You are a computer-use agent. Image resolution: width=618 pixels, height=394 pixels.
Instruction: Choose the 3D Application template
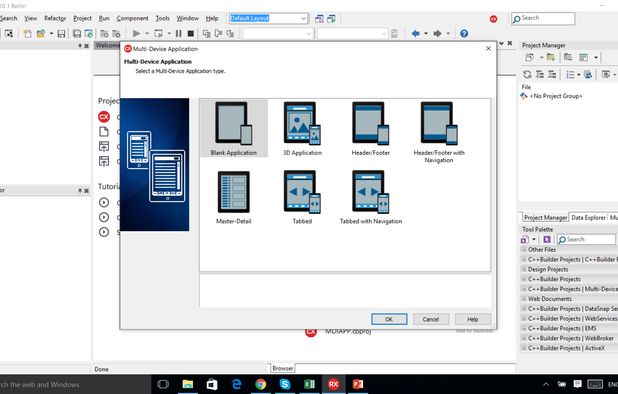click(302, 128)
